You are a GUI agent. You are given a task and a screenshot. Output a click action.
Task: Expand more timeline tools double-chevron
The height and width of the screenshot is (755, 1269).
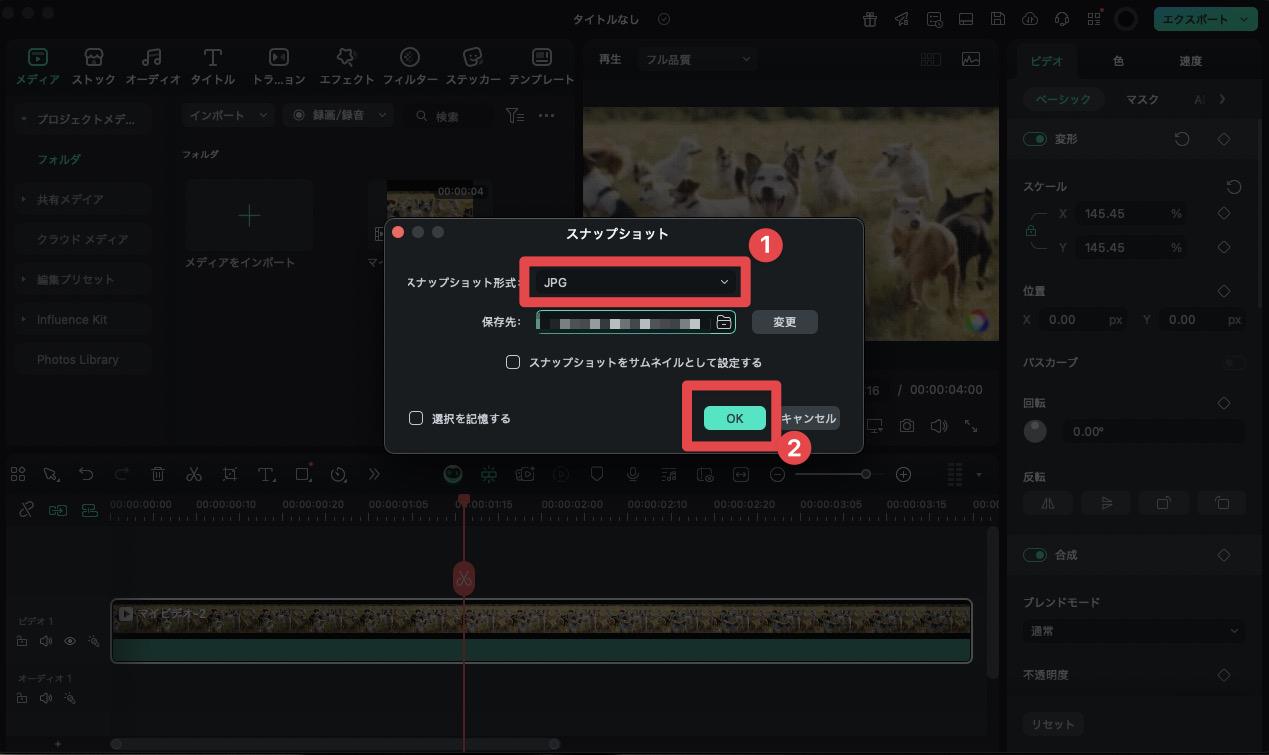(374, 474)
